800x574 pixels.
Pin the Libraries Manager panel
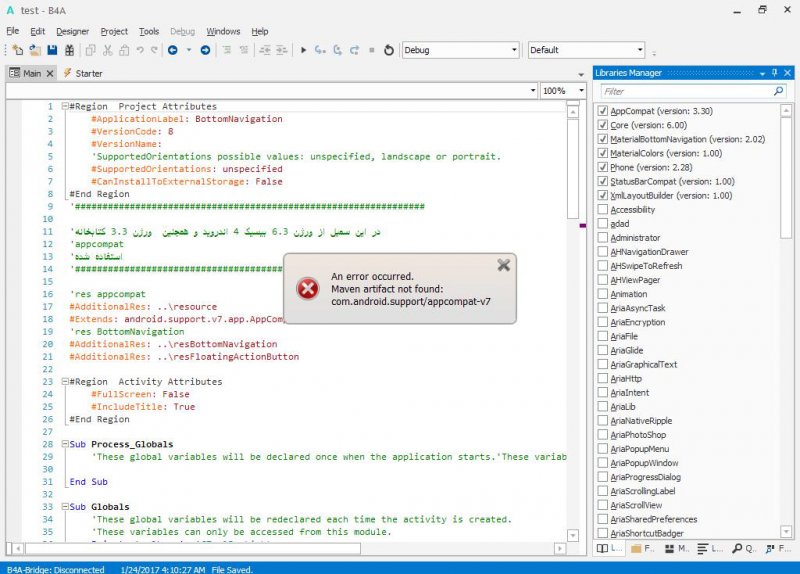pyautogui.click(x=774, y=73)
